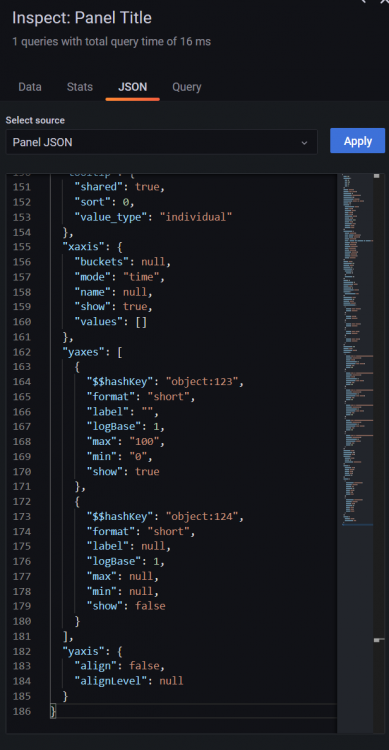Image resolution: width=389 pixels, height=750 pixels.
Task: Click "label": null on line 175
Action: tap(129, 546)
